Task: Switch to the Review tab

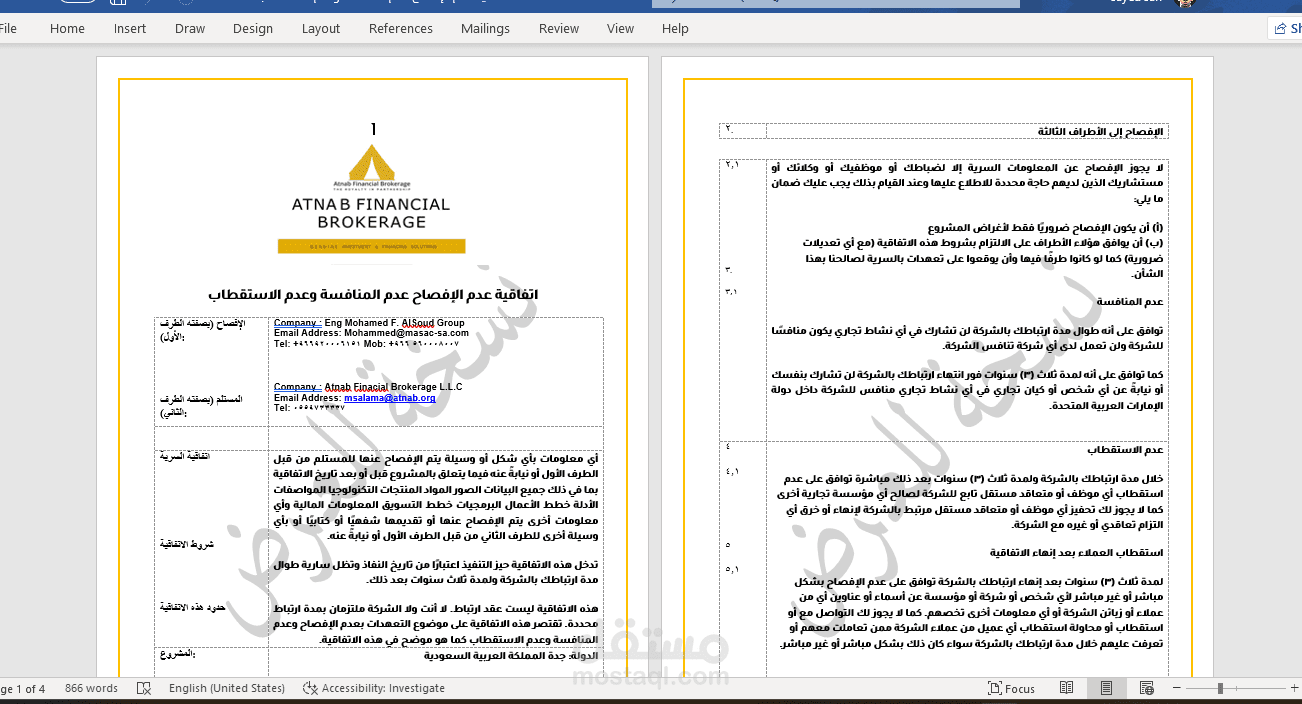Action: (x=558, y=28)
